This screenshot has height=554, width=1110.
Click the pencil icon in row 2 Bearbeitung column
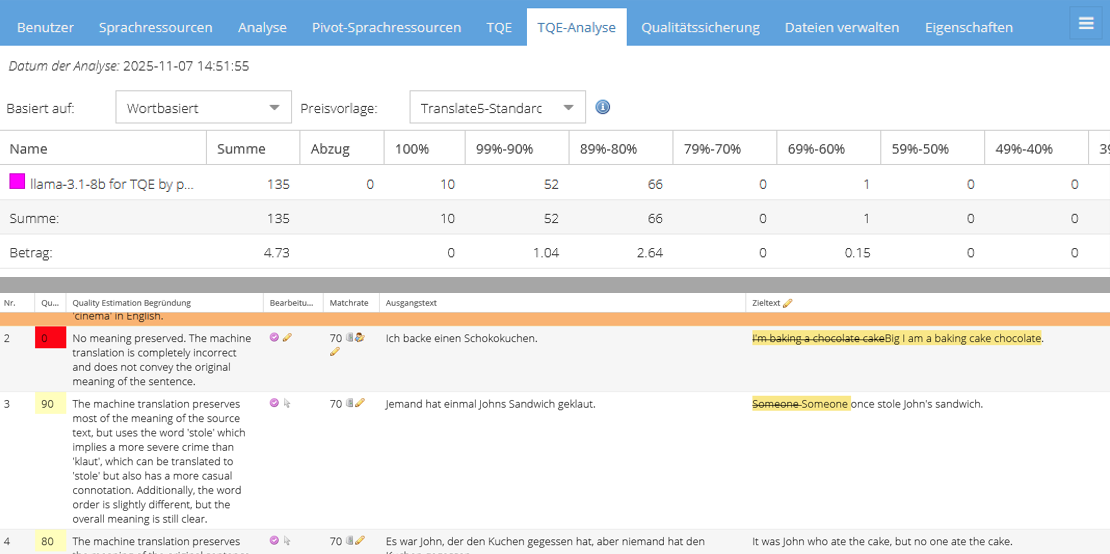click(x=287, y=338)
